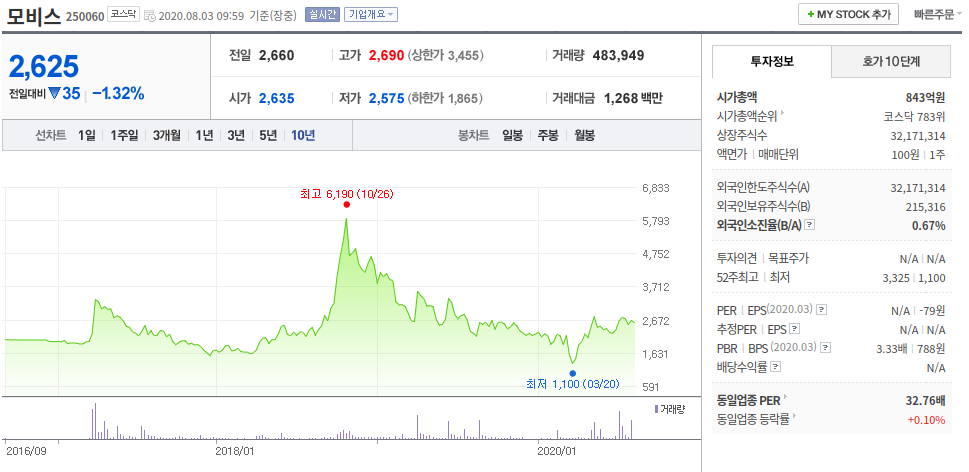Click the 32.76배 sector PER value
This screenshot has width=969, height=472.
[926, 401]
